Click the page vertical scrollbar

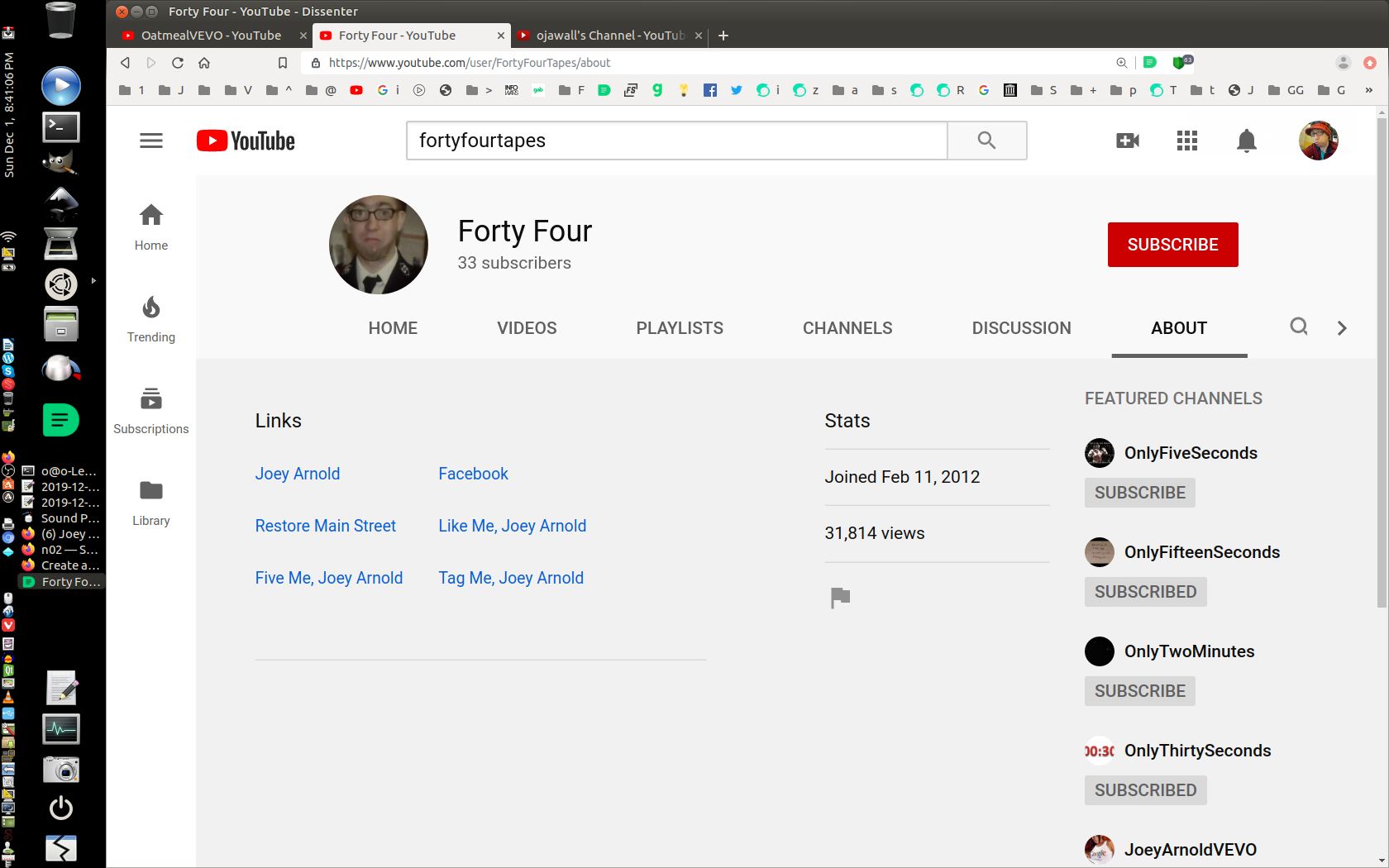(x=1382, y=364)
